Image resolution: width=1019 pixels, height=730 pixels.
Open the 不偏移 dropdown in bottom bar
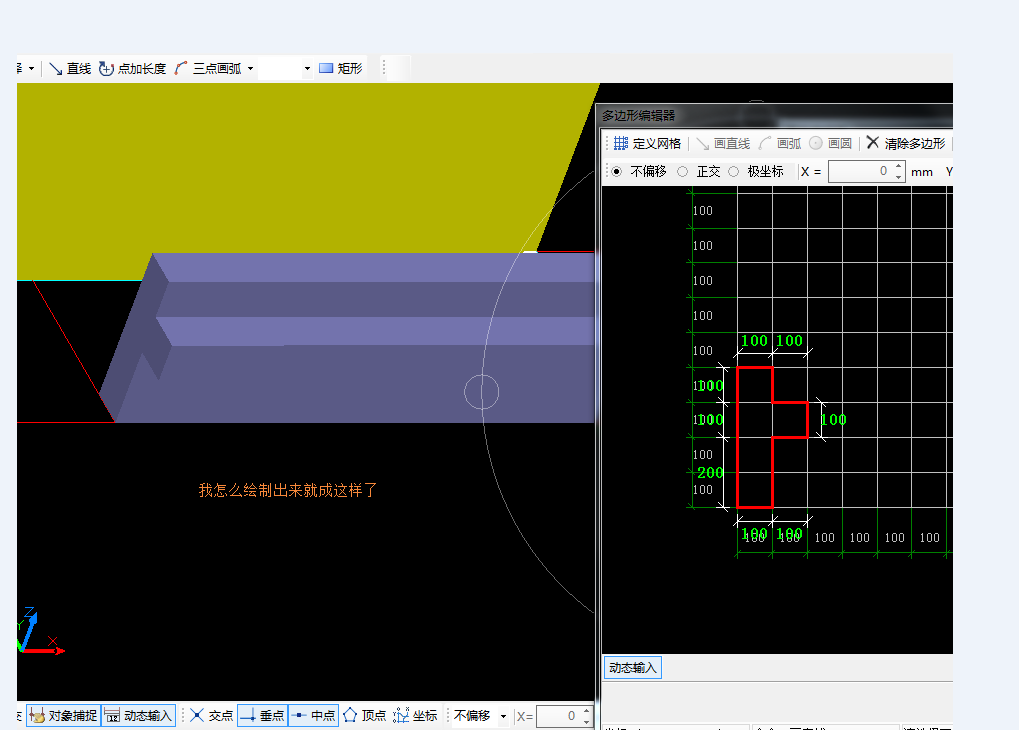click(503, 716)
